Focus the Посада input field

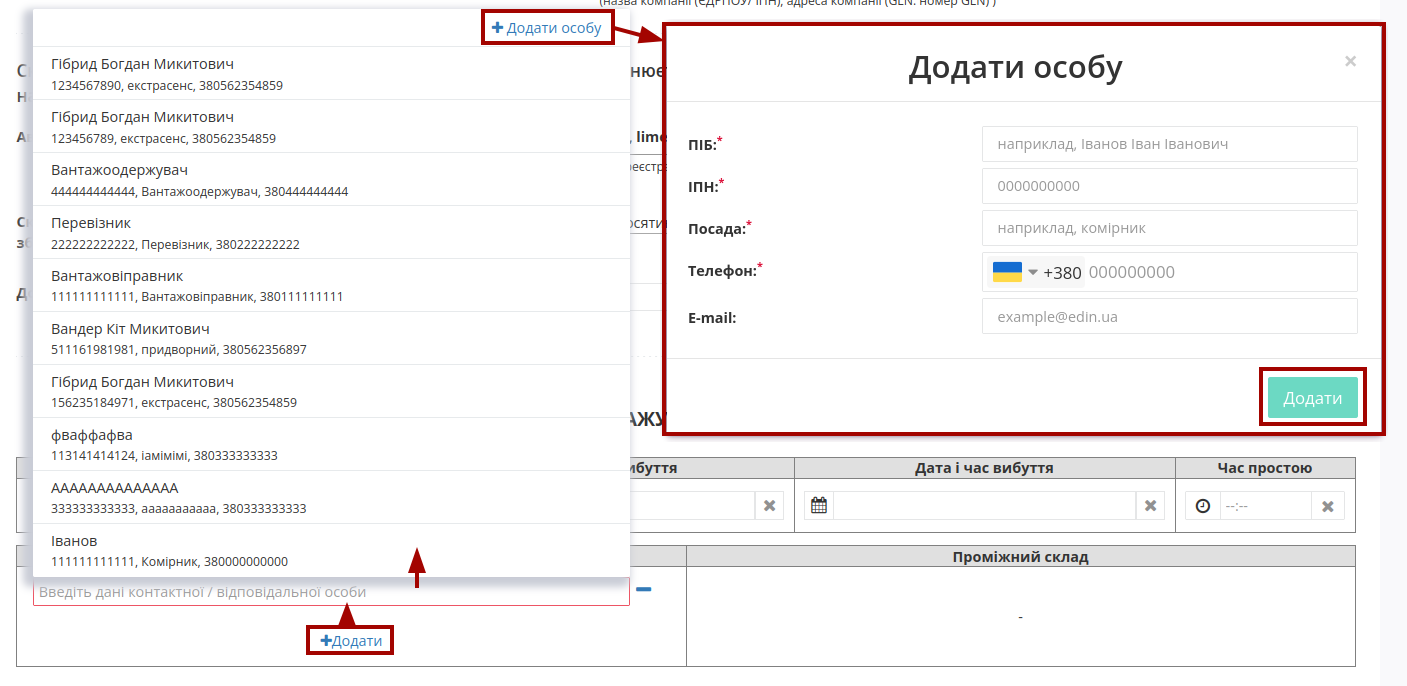pos(1170,228)
